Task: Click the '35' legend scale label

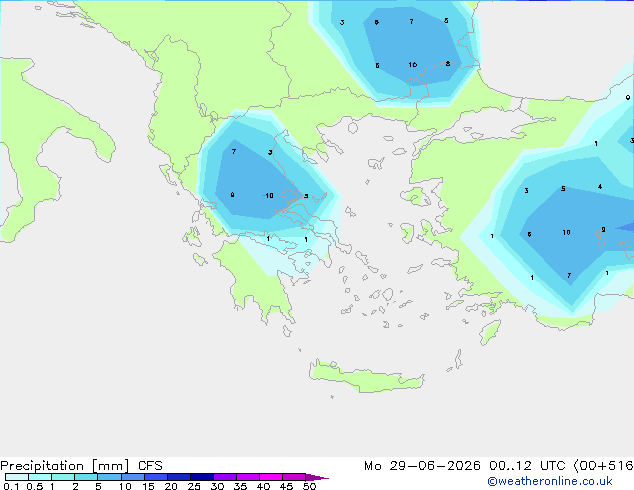Action: pos(240,486)
